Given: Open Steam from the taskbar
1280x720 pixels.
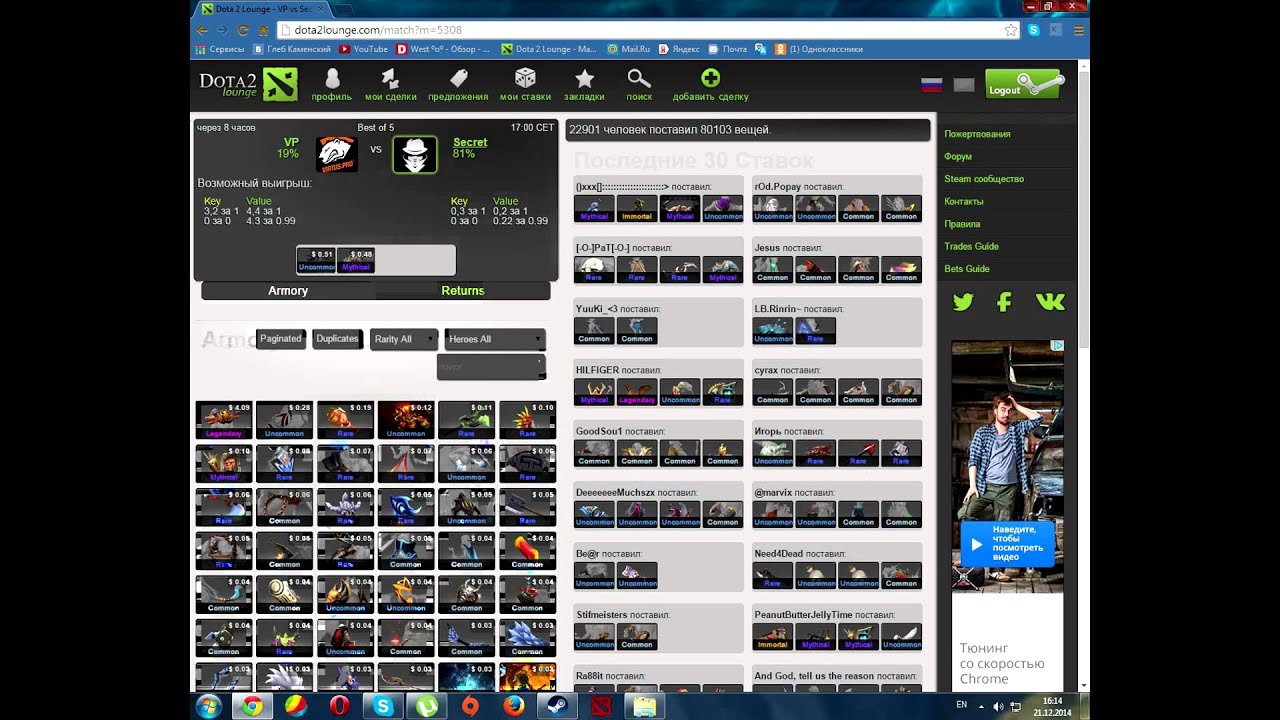Looking at the screenshot, I should point(557,706).
